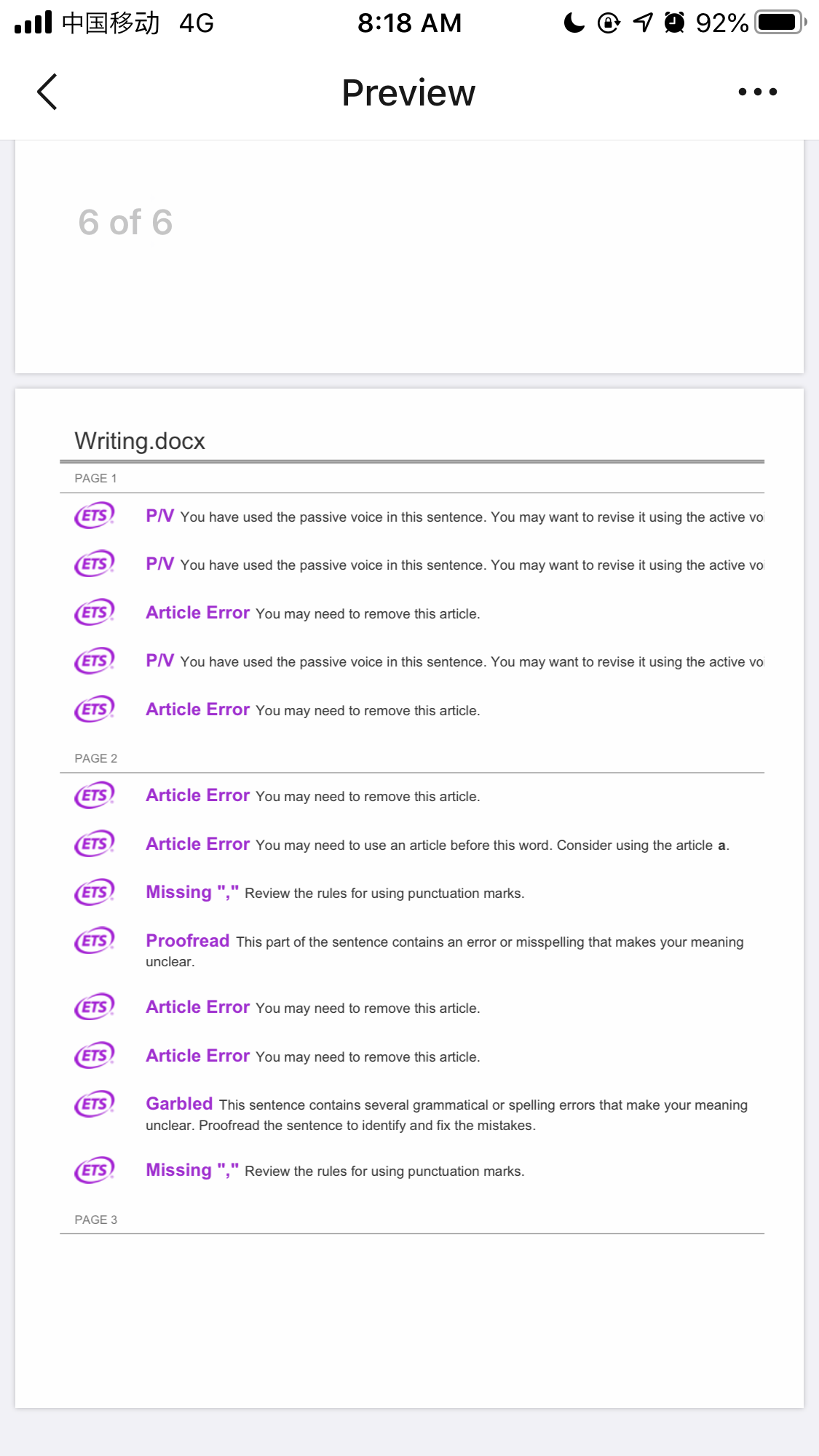Screen dimensions: 819x1456
Task: Select the last Missing comma comment
Action: 335,1170
